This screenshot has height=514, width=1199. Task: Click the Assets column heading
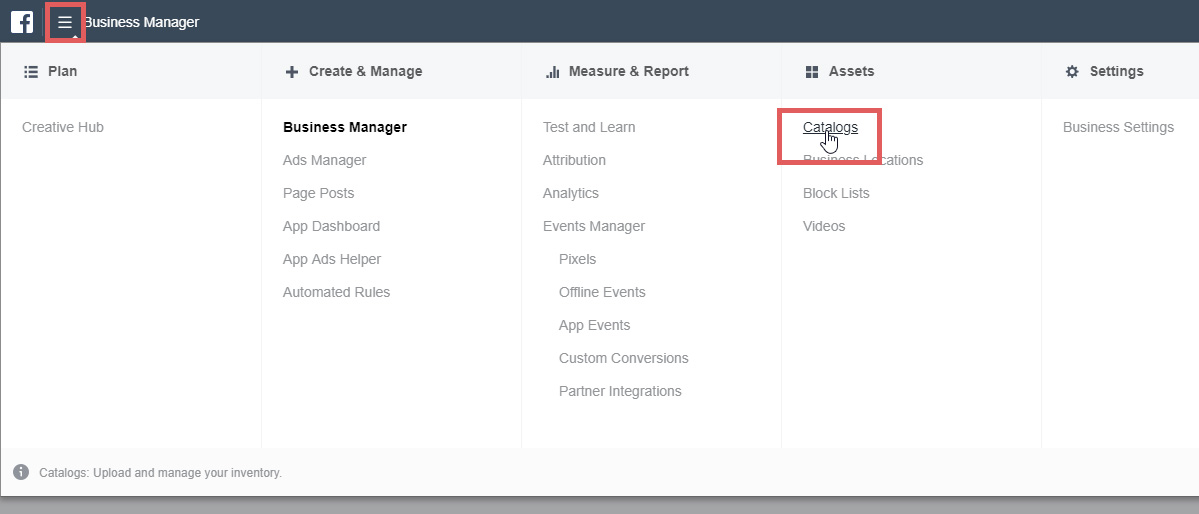point(851,71)
